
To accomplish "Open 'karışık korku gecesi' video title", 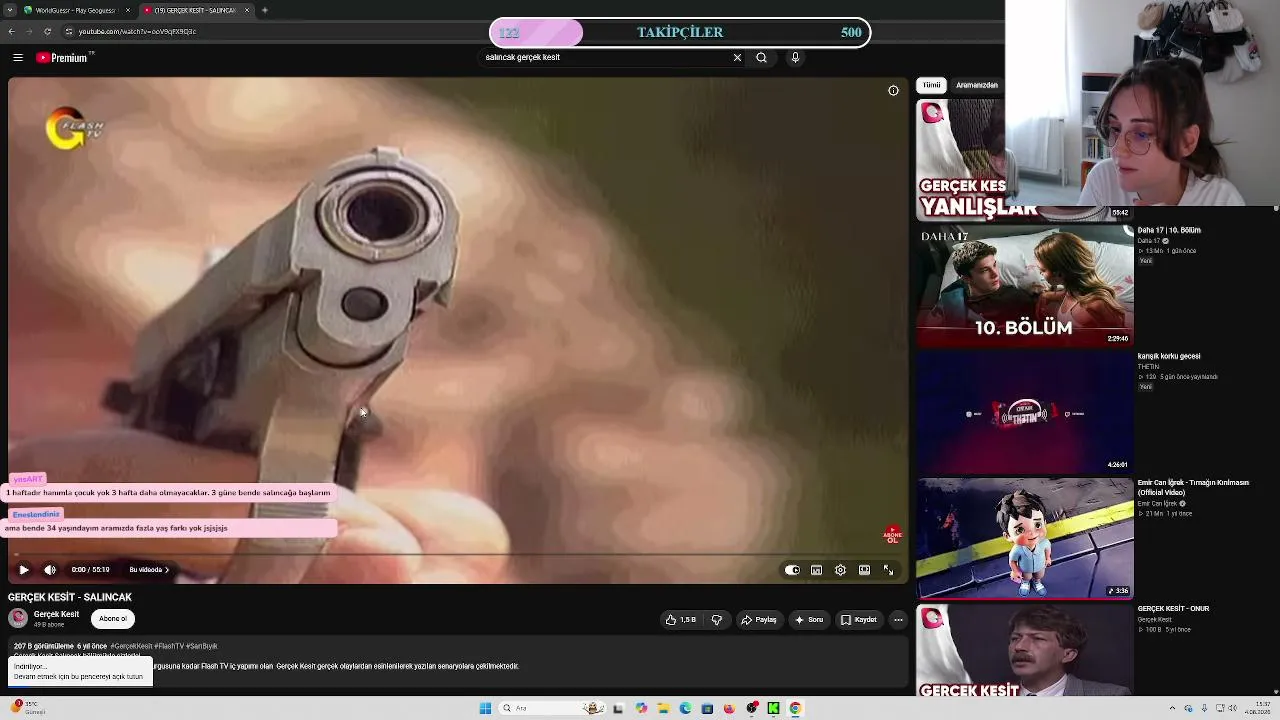I will 1169,356.
